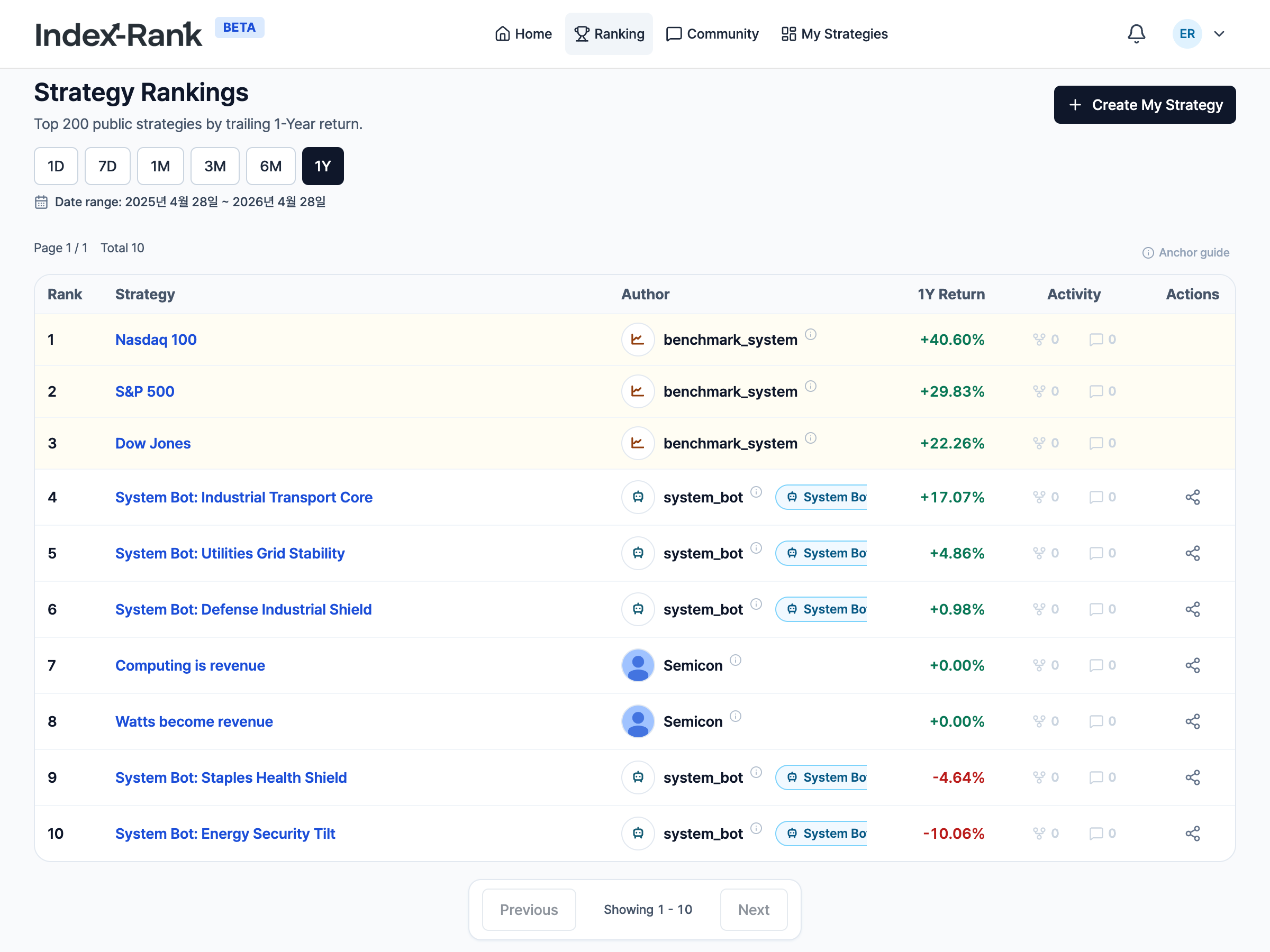Open the Community tab
This screenshot has height=952, width=1270.
(712, 34)
